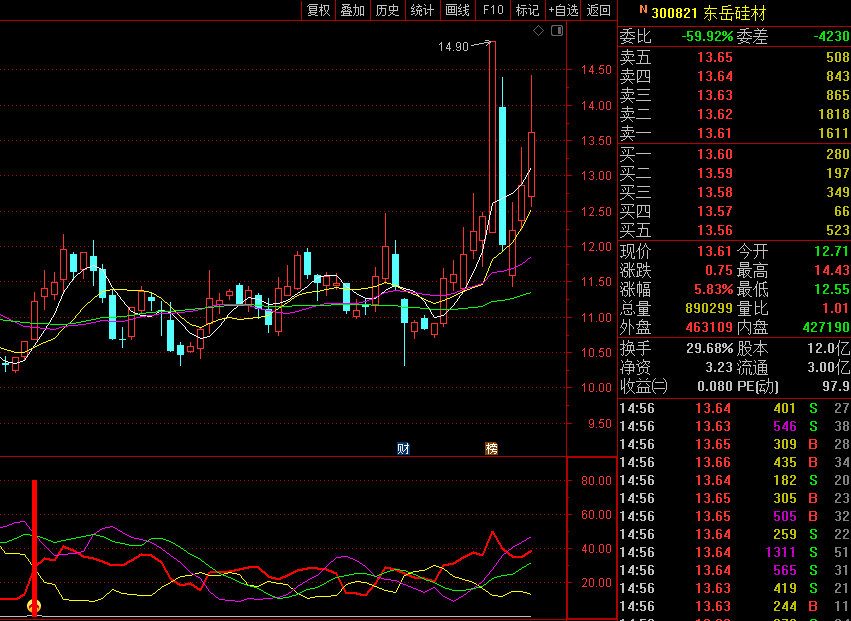This screenshot has height=621, width=851.
Task: Open F10 company information
Action: coord(493,10)
